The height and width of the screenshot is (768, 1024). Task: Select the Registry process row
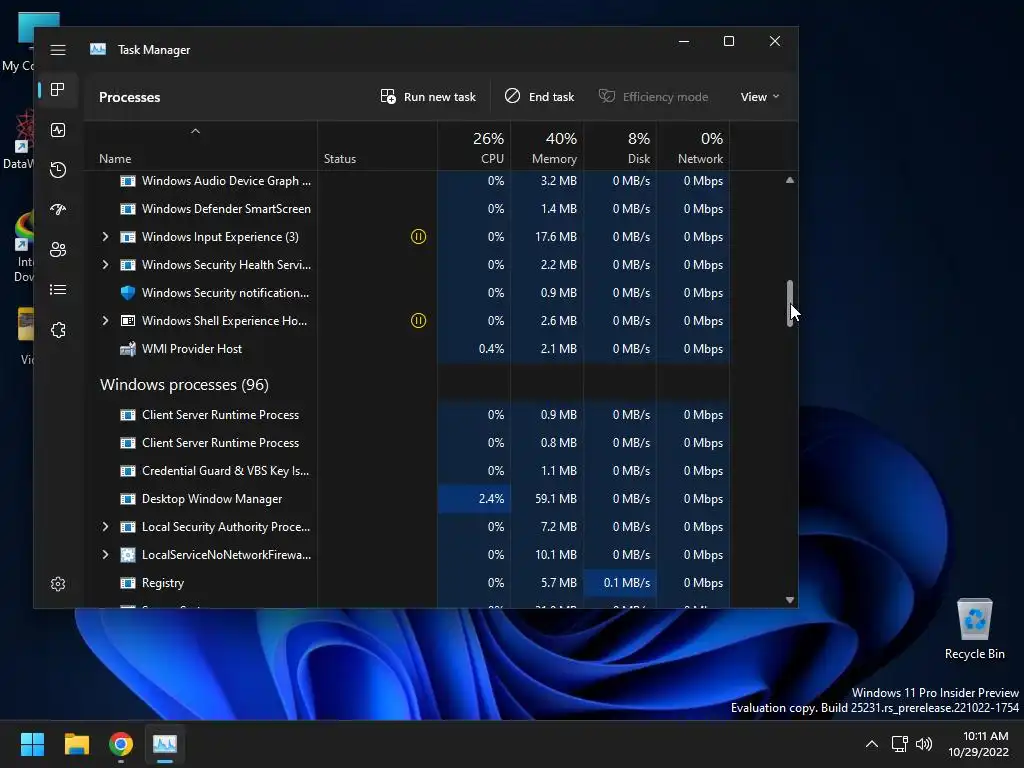coord(407,583)
